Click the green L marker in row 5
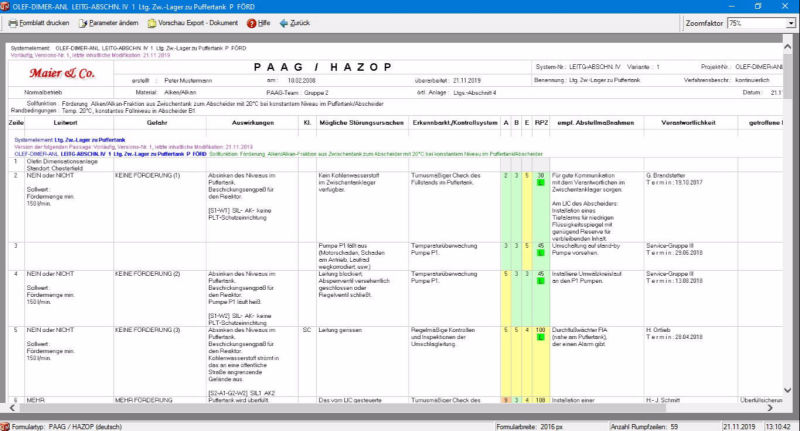Screen dimensions: 800x431 [x=541, y=337]
